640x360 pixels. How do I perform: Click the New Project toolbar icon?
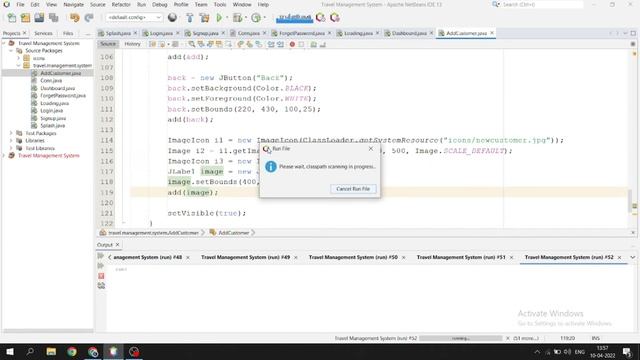tap(25, 18)
